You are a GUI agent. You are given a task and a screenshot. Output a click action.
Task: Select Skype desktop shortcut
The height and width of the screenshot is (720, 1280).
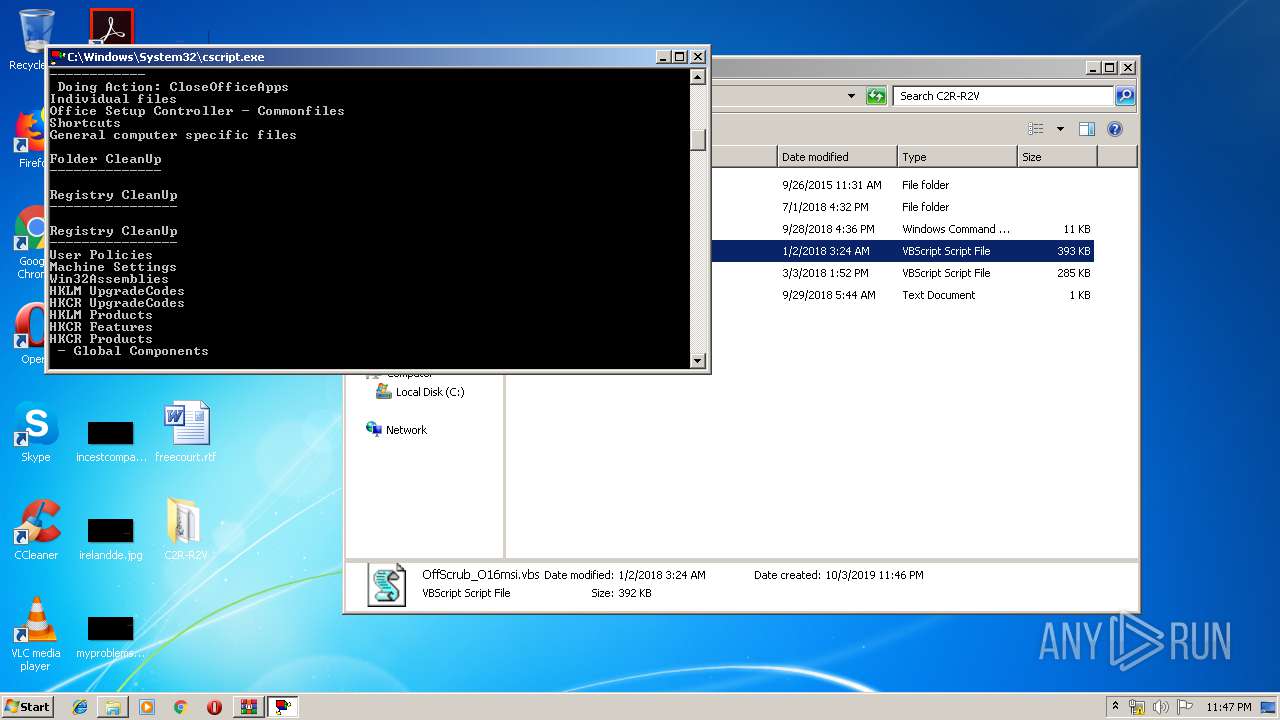[x=35, y=433]
